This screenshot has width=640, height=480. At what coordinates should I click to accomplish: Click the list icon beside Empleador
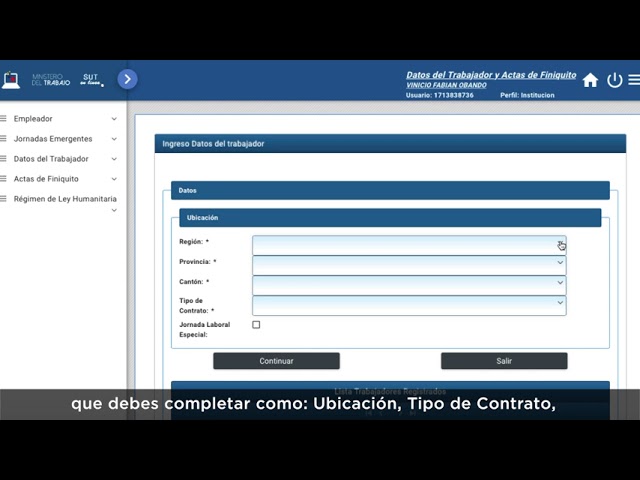(4, 119)
